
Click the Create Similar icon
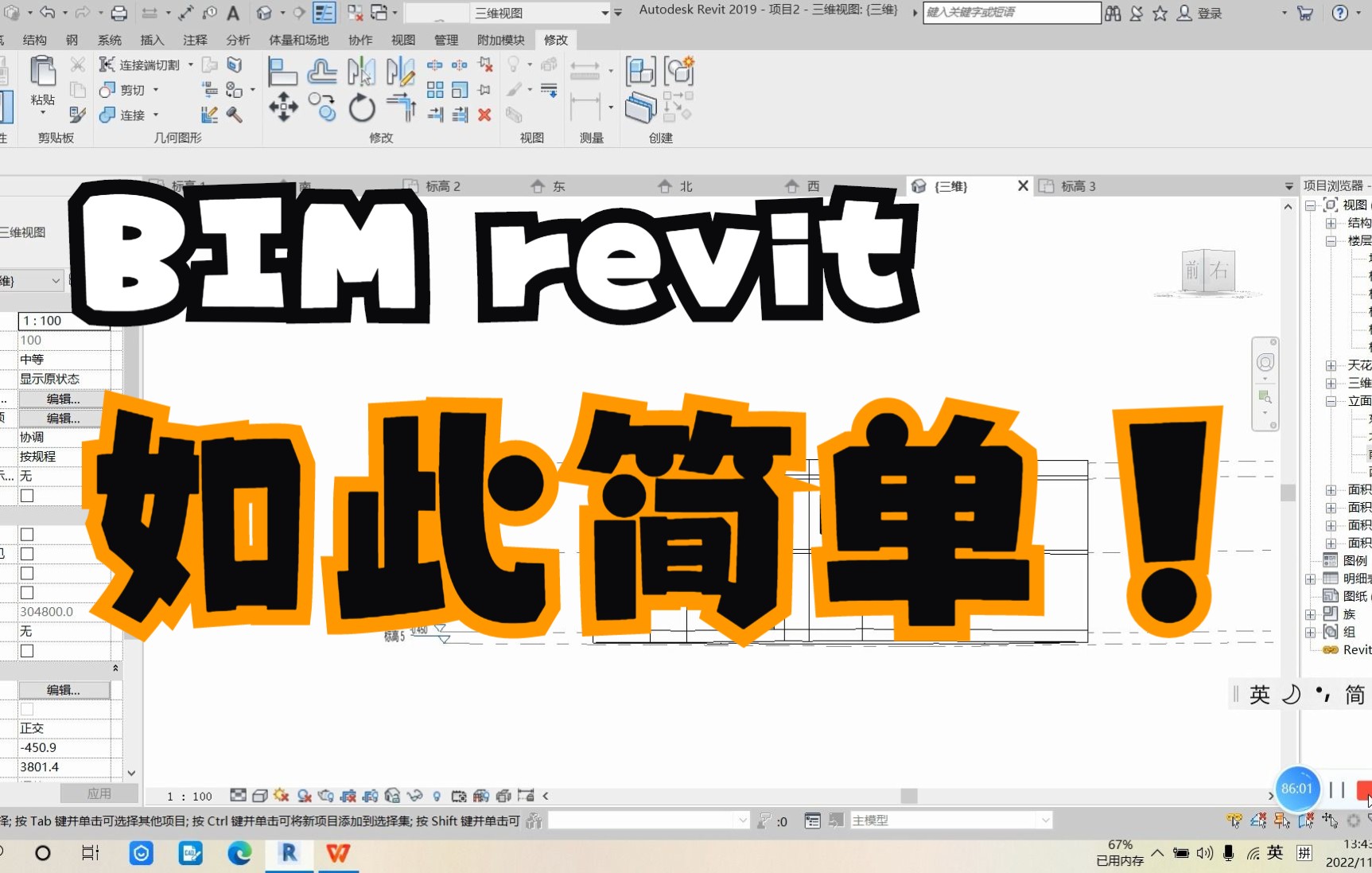(x=679, y=72)
